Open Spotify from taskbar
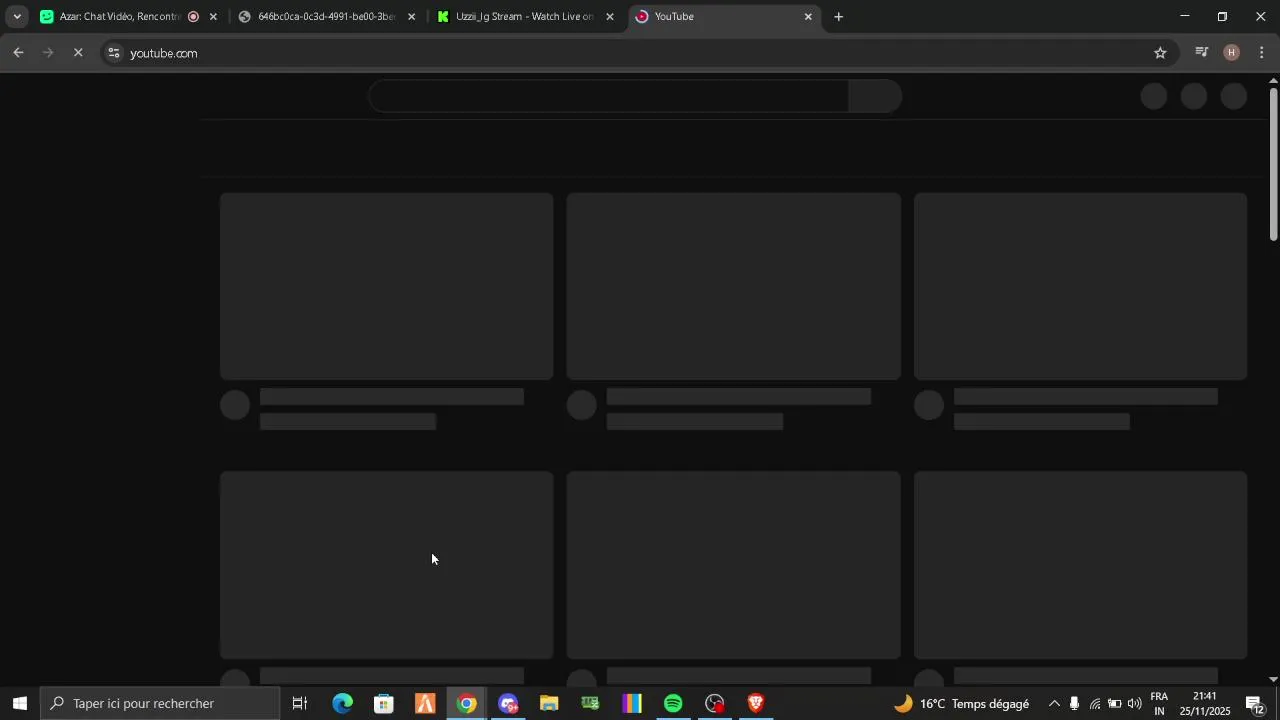This screenshot has width=1280, height=720. (673, 704)
